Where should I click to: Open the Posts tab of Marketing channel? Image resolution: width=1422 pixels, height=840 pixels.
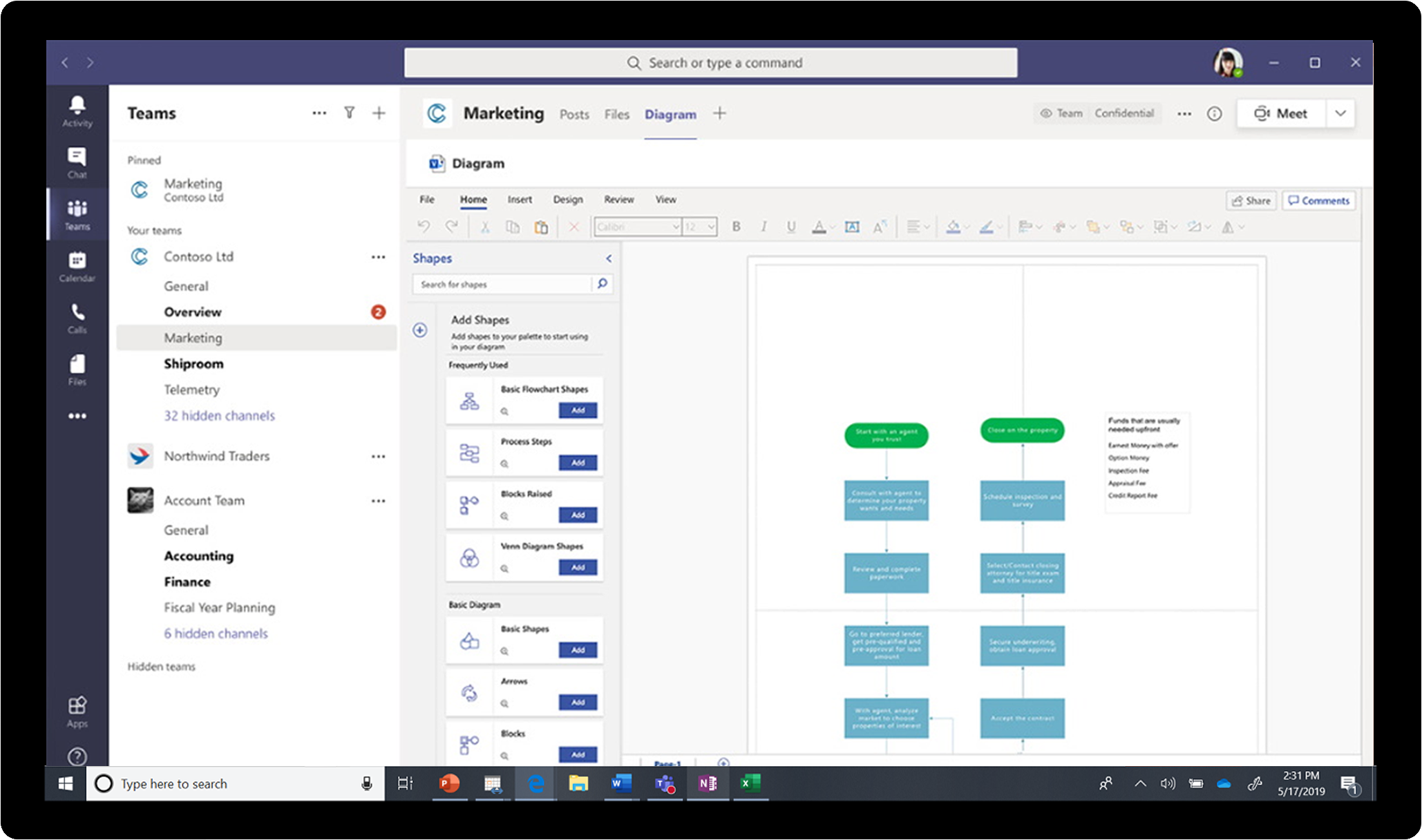pyautogui.click(x=573, y=114)
